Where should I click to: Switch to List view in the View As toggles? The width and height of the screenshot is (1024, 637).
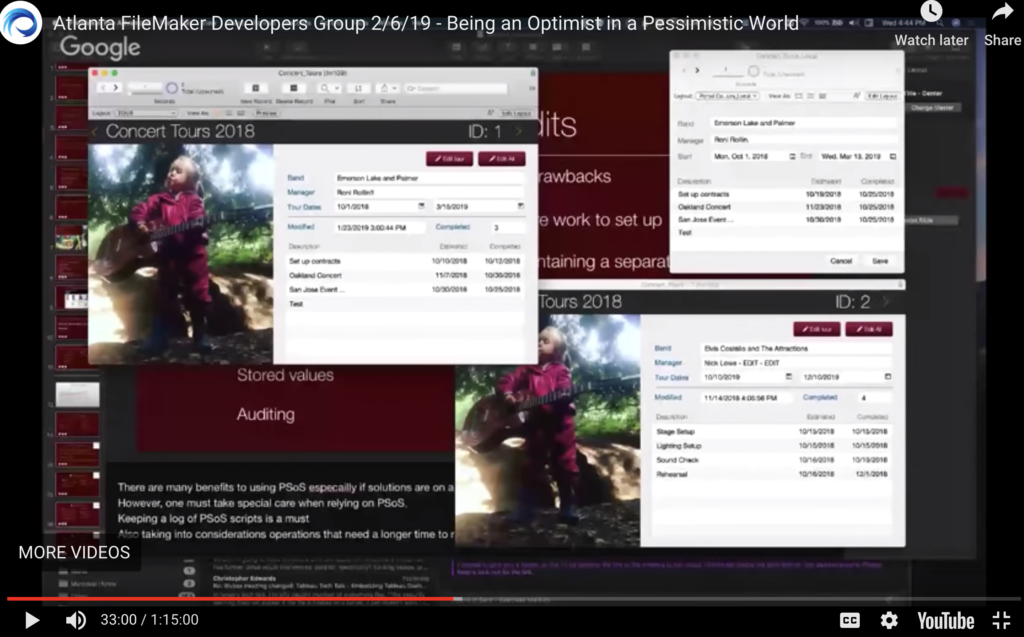[230, 112]
